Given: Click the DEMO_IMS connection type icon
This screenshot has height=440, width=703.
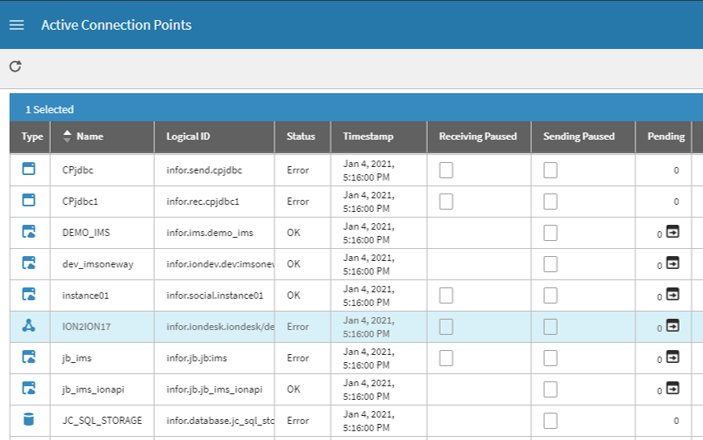Looking at the screenshot, I should pyautogui.click(x=29, y=232).
